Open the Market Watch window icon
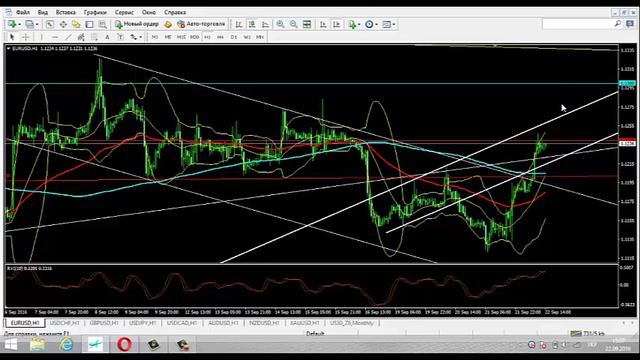Screen dimensions: 640x360 tap(50, 24)
